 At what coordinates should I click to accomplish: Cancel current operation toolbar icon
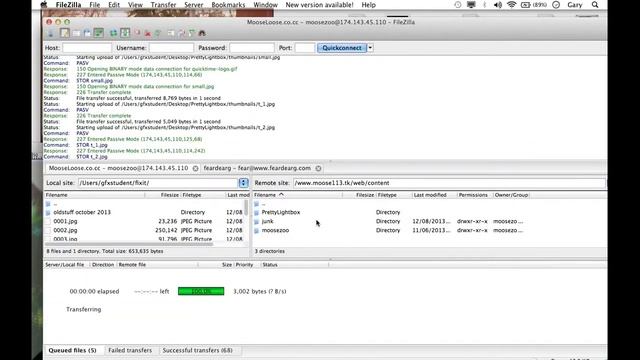[137, 33]
